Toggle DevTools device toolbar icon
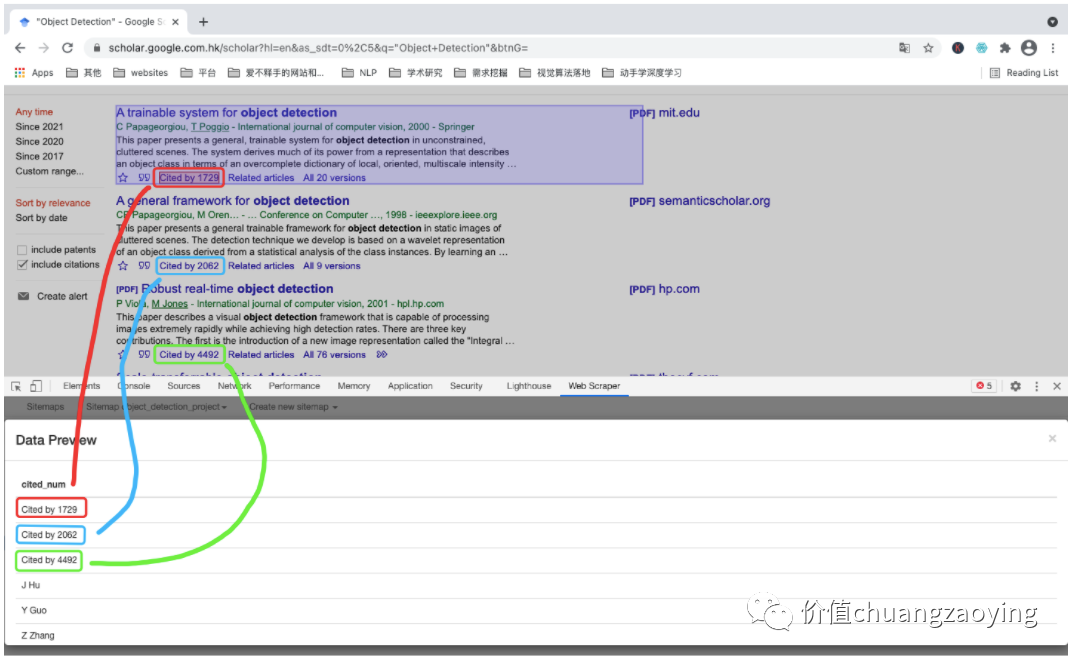The height and width of the screenshot is (662, 1072). (36, 386)
